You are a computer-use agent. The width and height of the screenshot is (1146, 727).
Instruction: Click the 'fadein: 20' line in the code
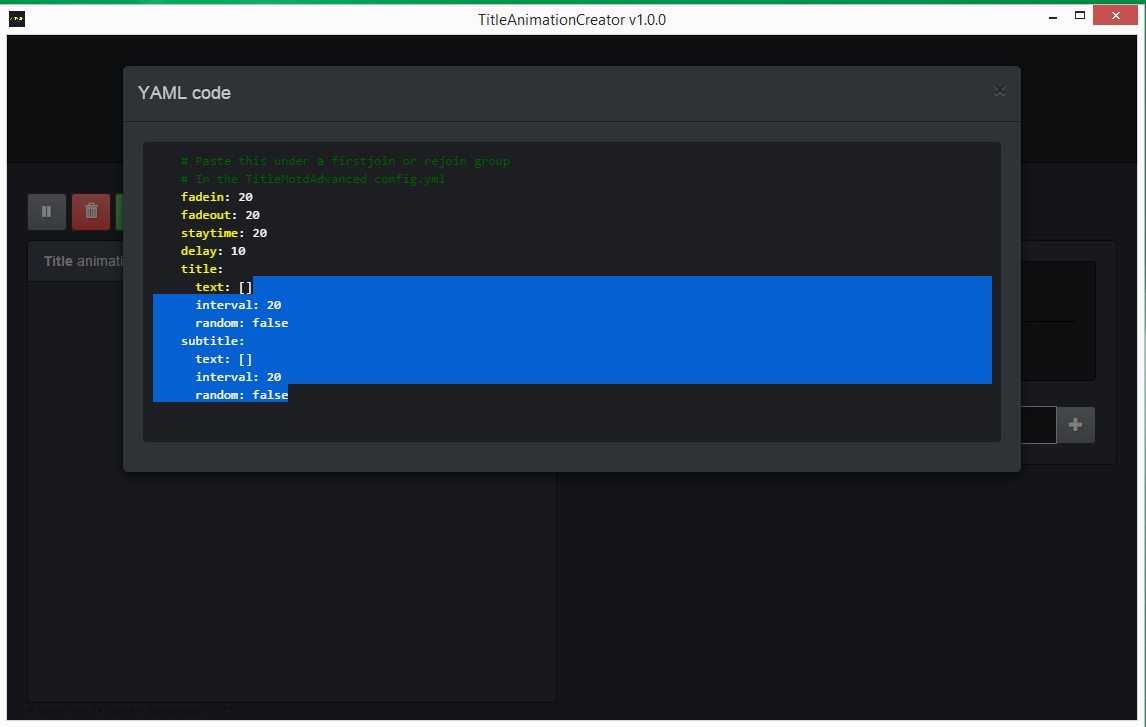click(x=216, y=197)
